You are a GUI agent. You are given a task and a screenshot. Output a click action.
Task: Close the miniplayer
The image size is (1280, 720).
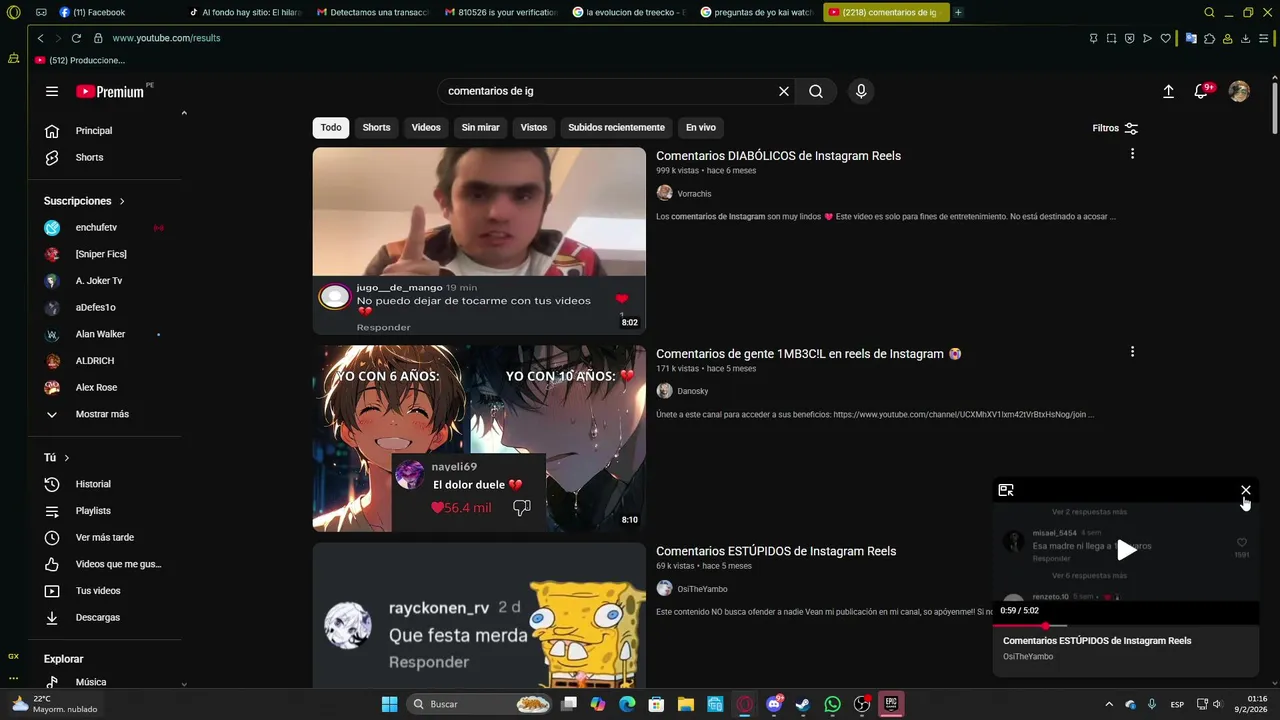(x=1246, y=490)
